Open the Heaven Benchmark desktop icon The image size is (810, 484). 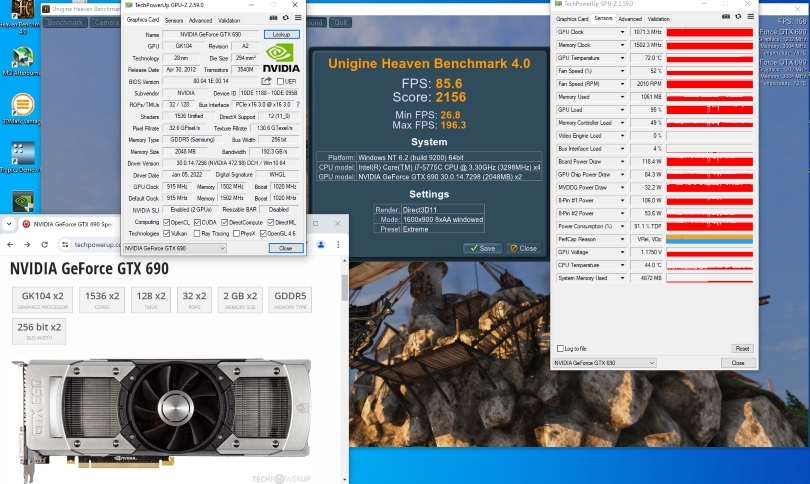point(21,17)
